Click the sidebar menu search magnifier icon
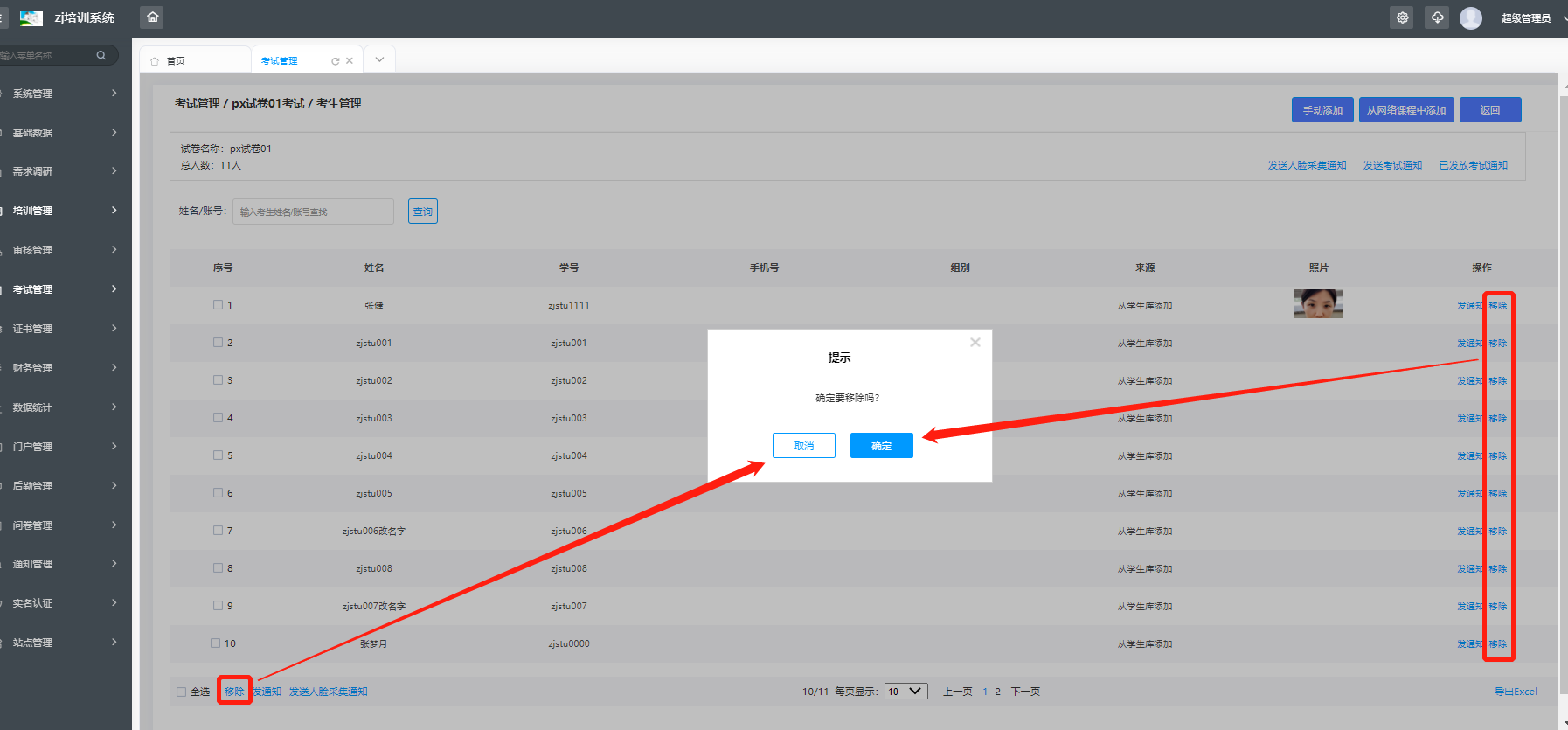Screen dimensions: 1568x730 [101, 55]
